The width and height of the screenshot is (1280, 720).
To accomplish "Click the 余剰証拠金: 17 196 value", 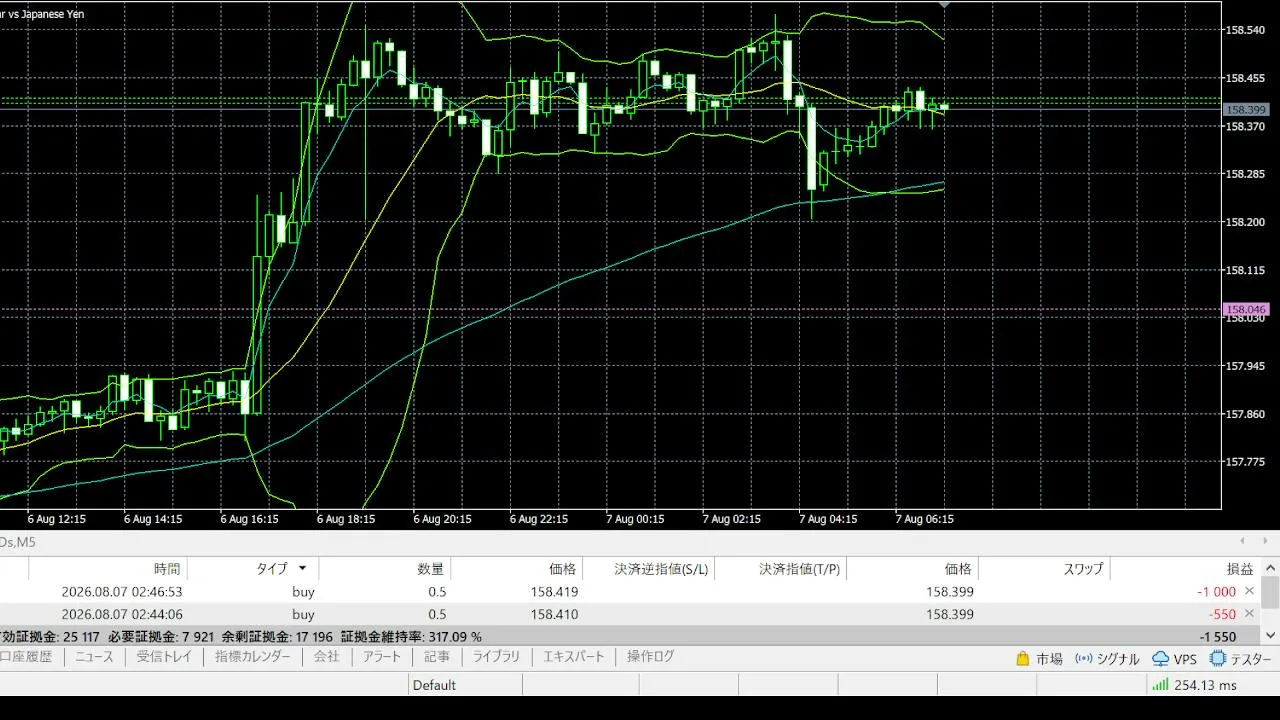I will [277, 636].
